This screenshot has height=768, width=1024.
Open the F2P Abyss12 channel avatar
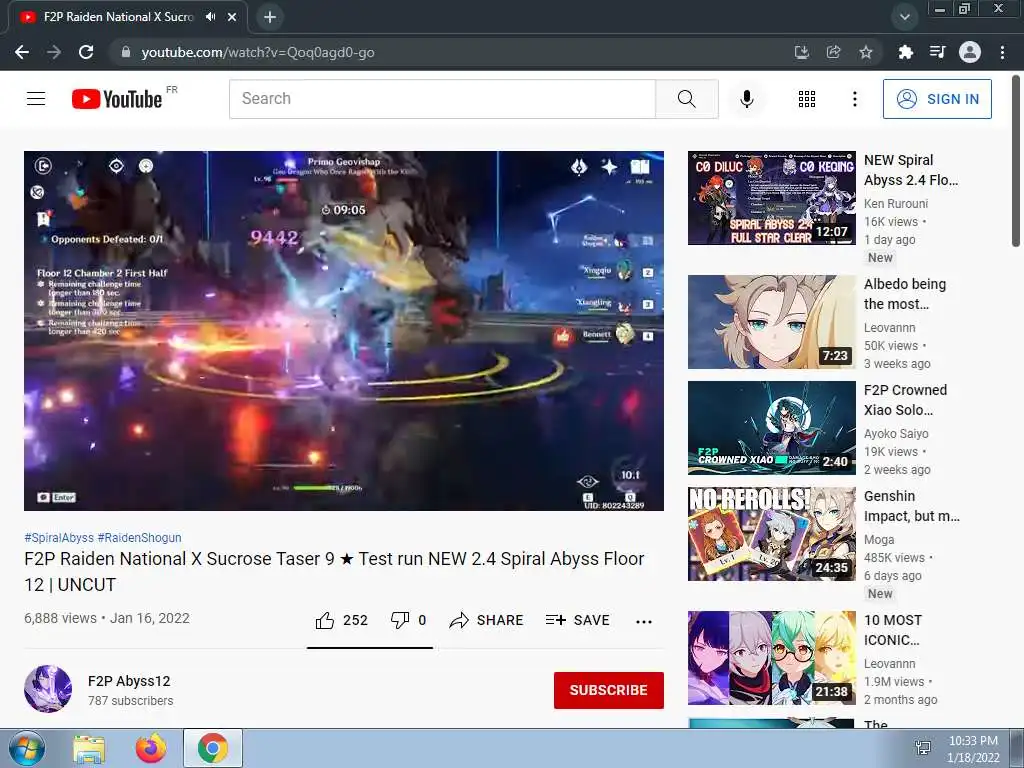48,688
